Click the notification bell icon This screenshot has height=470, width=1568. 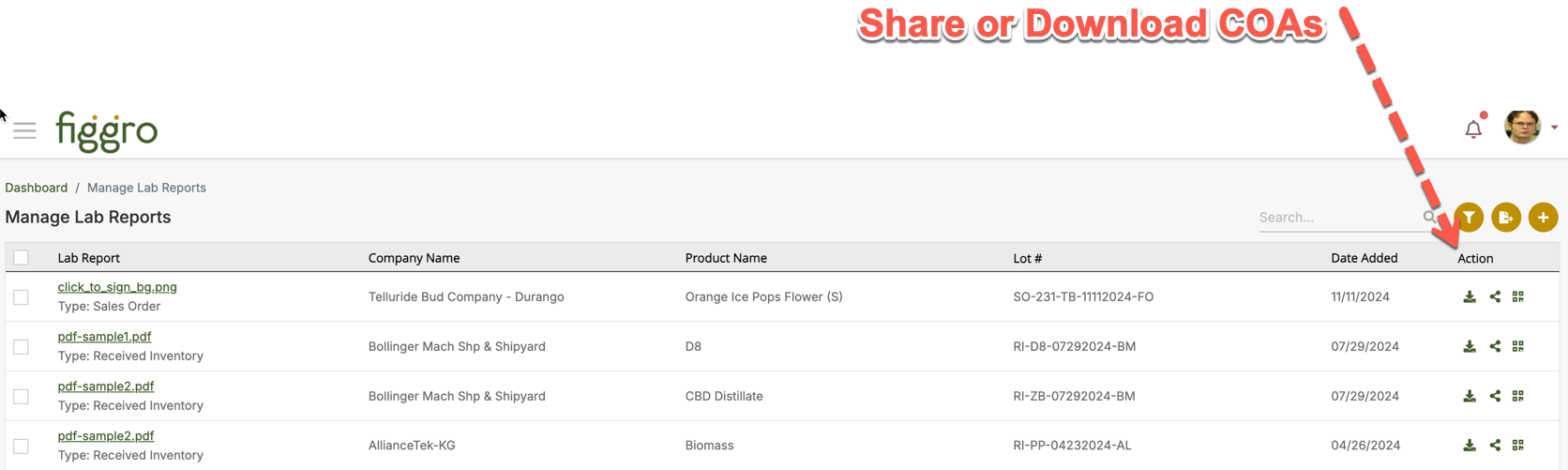1473,129
